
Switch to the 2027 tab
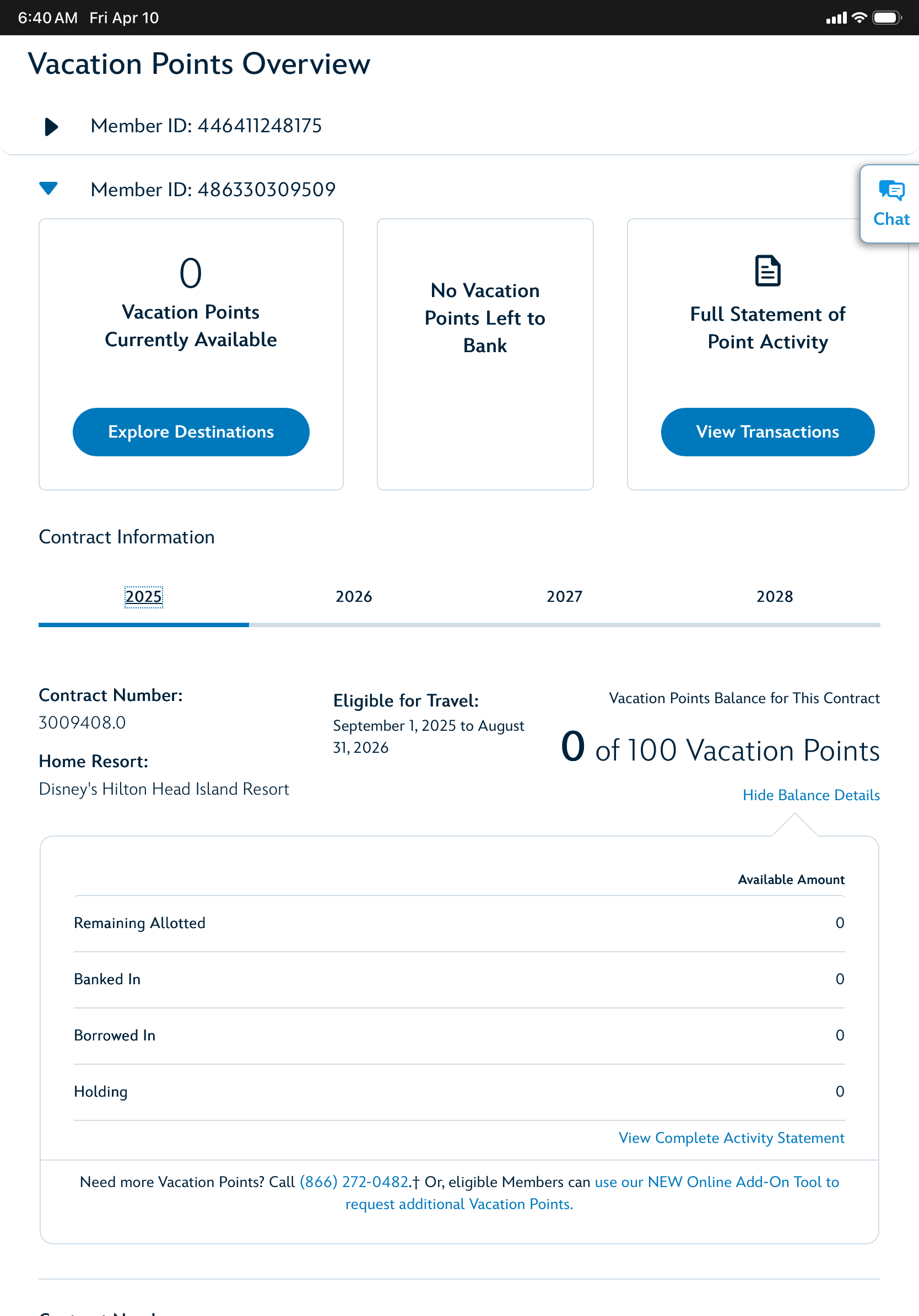pos(564,597)
